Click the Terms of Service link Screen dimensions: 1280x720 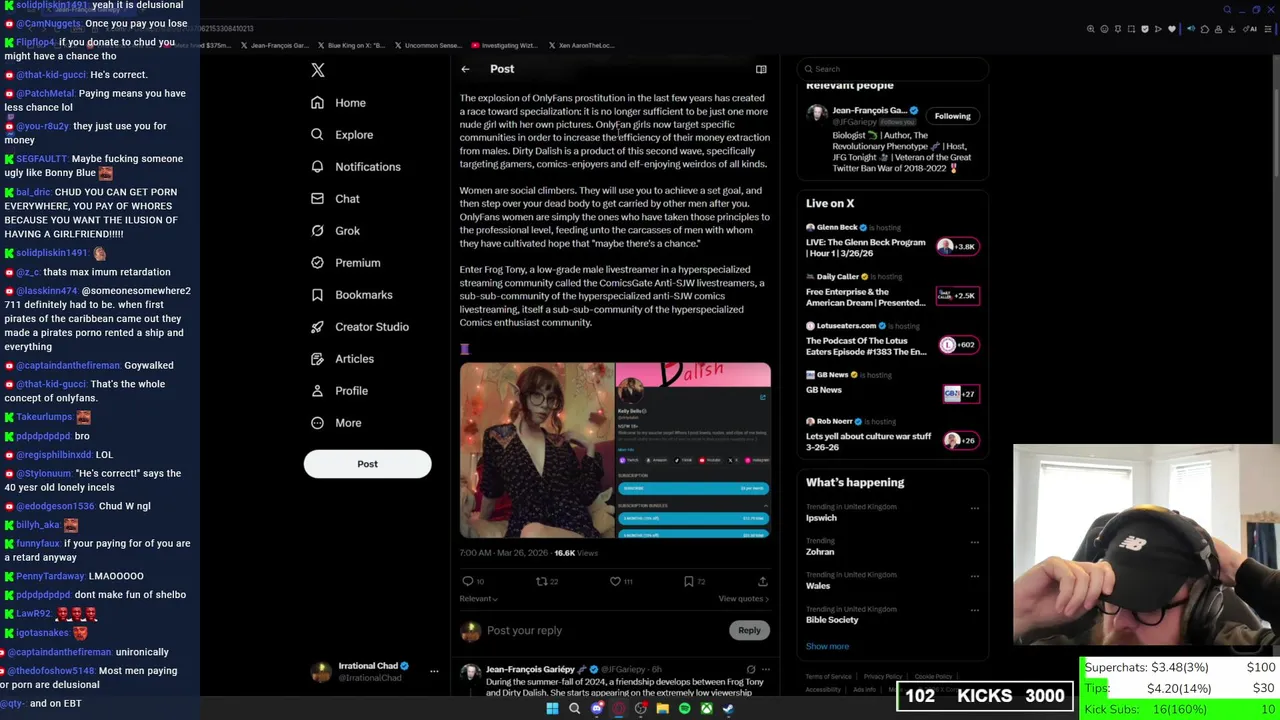tap(828, 677)
